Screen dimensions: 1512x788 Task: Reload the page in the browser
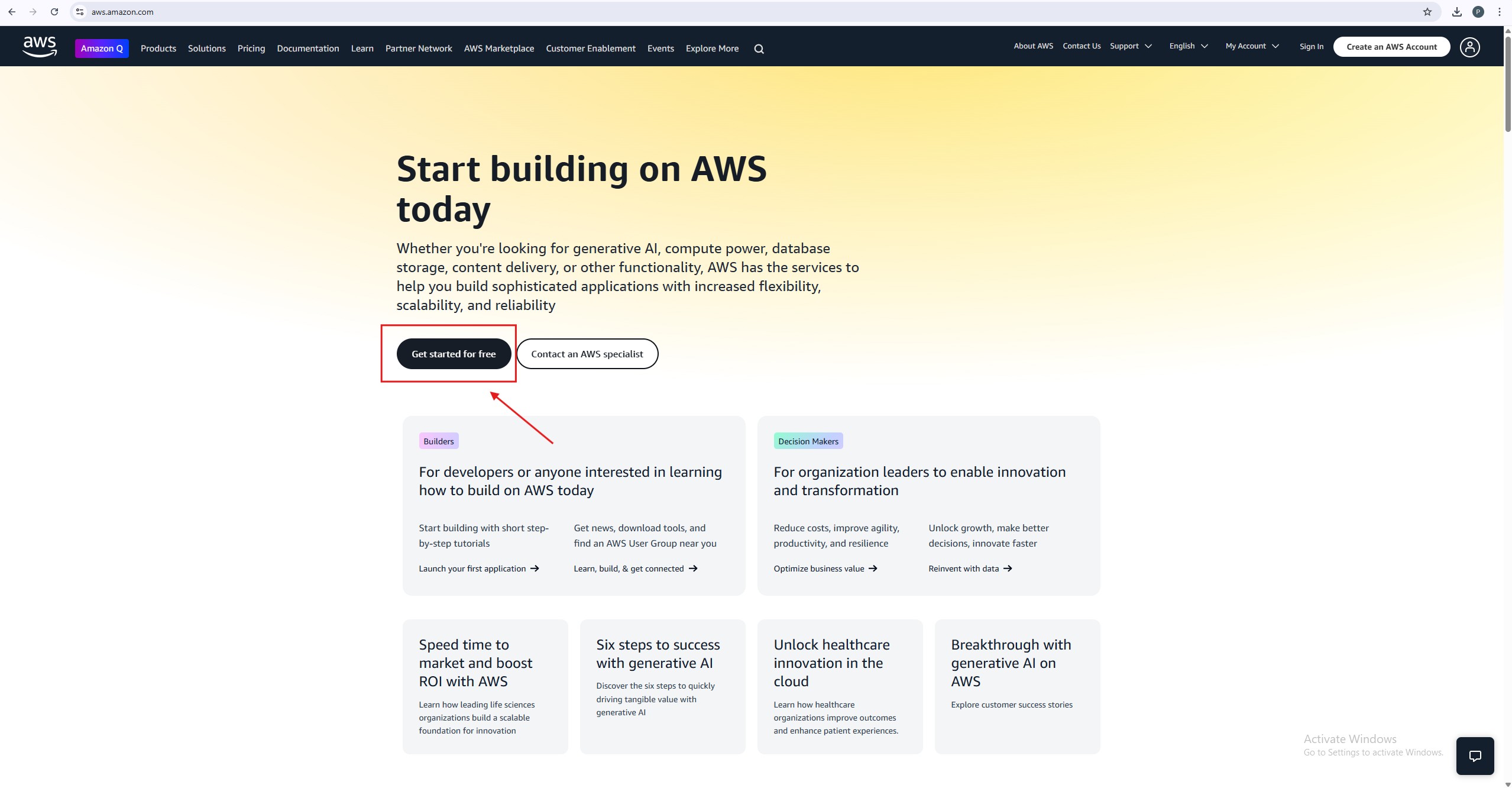pos(54,12)
